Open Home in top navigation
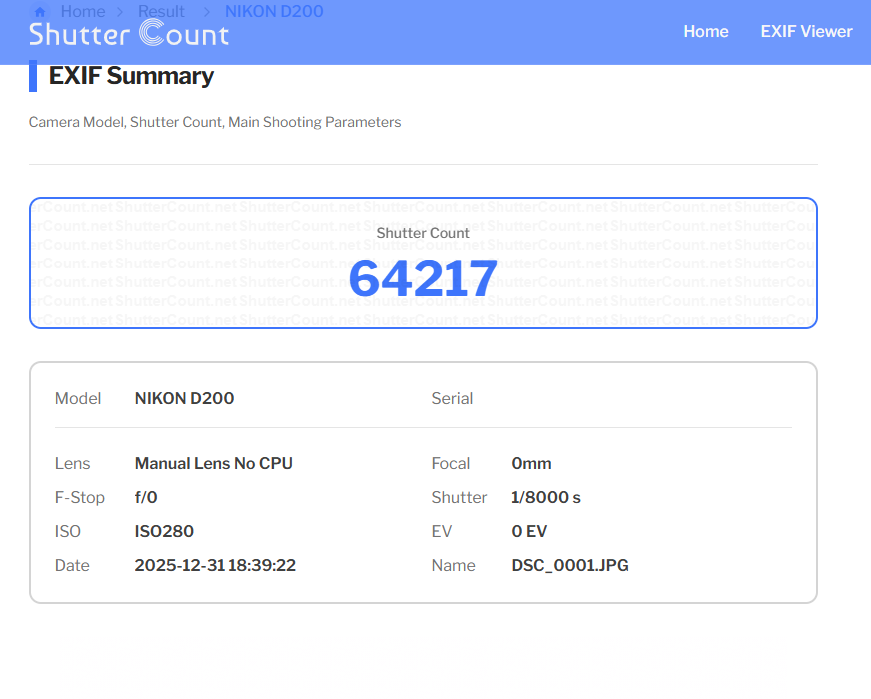 [x=705, y=31]
